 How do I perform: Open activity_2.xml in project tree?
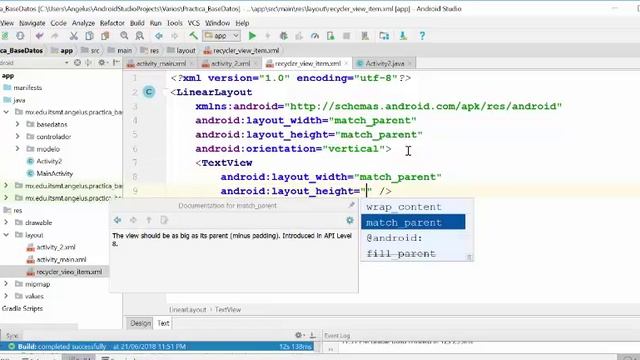pos(56,247)
